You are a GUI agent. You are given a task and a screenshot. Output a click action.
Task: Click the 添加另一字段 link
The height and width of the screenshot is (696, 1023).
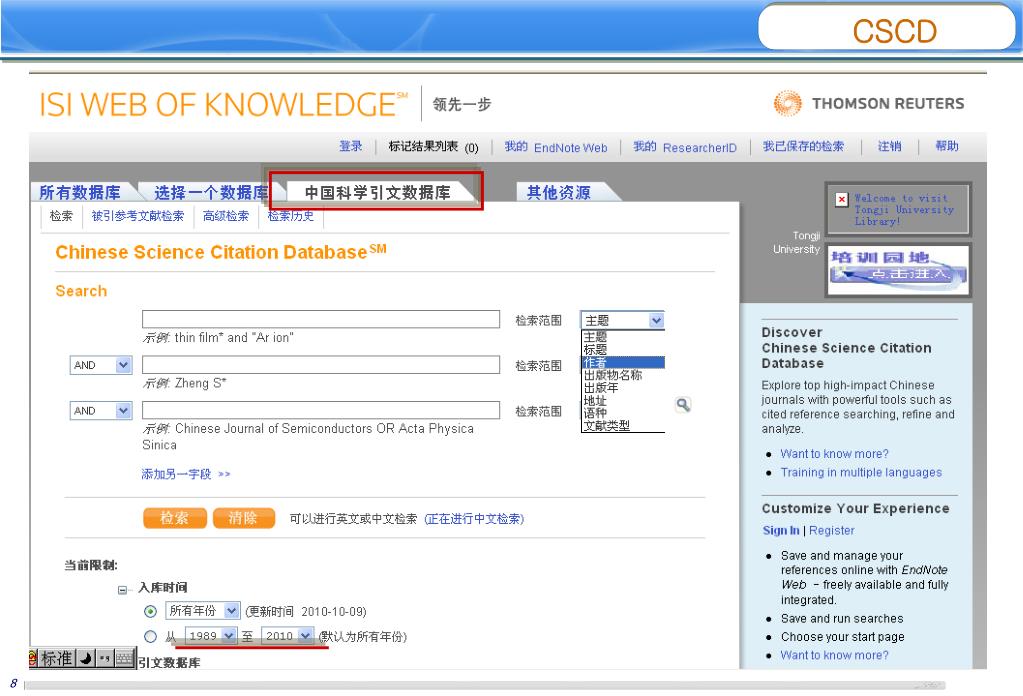tap(186, 474)
